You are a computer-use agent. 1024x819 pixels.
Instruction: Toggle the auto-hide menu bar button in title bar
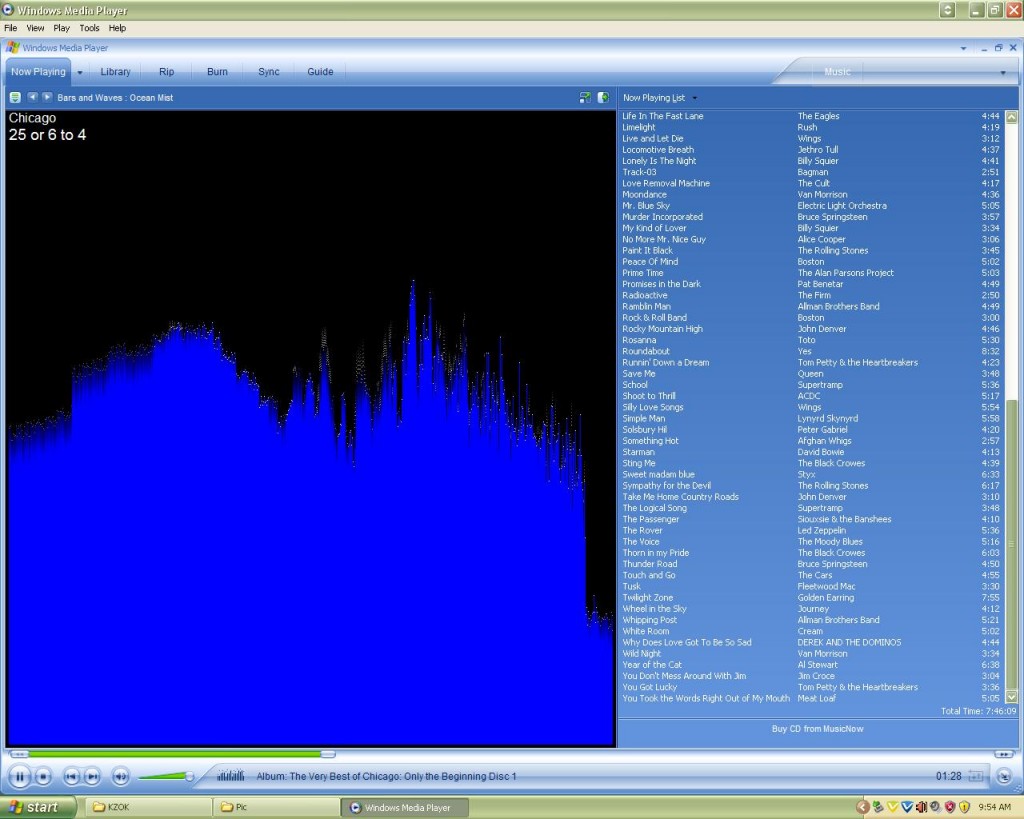[x=947, y=10]
